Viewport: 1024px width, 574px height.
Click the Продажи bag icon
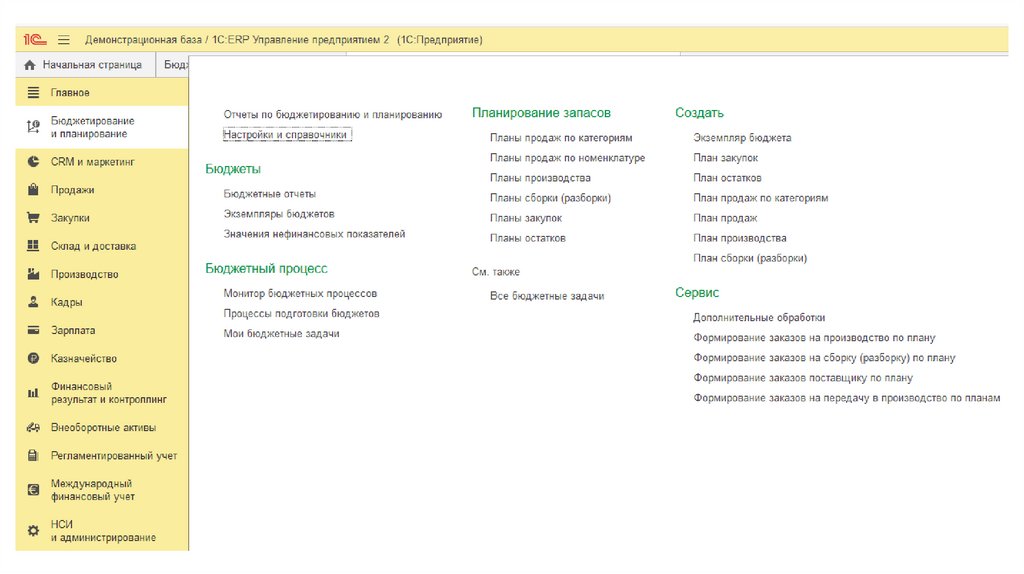33,190
